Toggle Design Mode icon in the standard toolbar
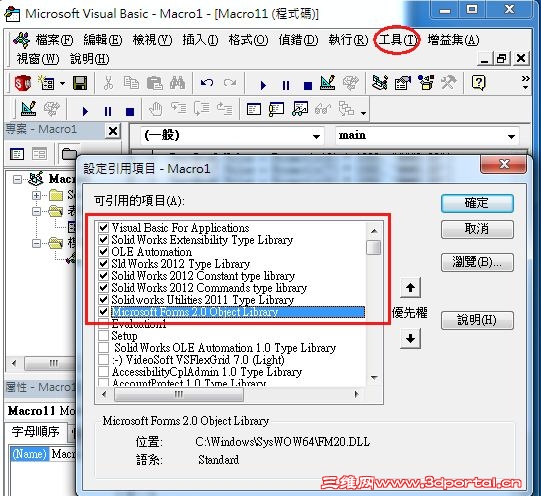The width and height of the screenshot is (541, 496). click(x=327, y=83)
